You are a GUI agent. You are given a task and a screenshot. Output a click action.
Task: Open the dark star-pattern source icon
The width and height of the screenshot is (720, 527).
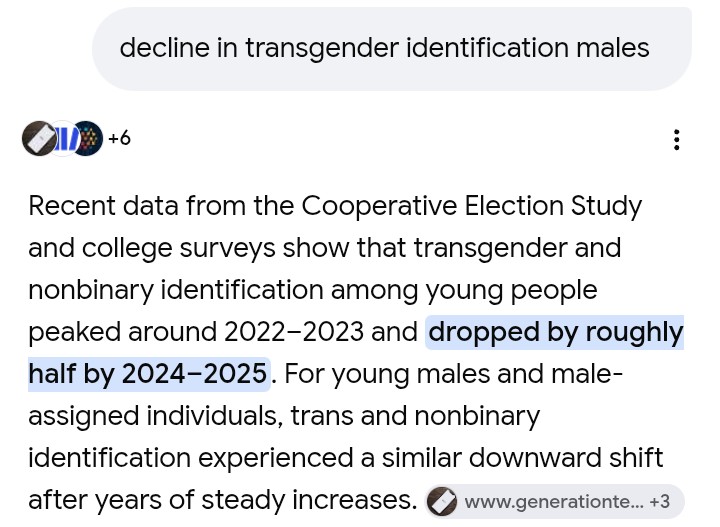tap(88, 138)
